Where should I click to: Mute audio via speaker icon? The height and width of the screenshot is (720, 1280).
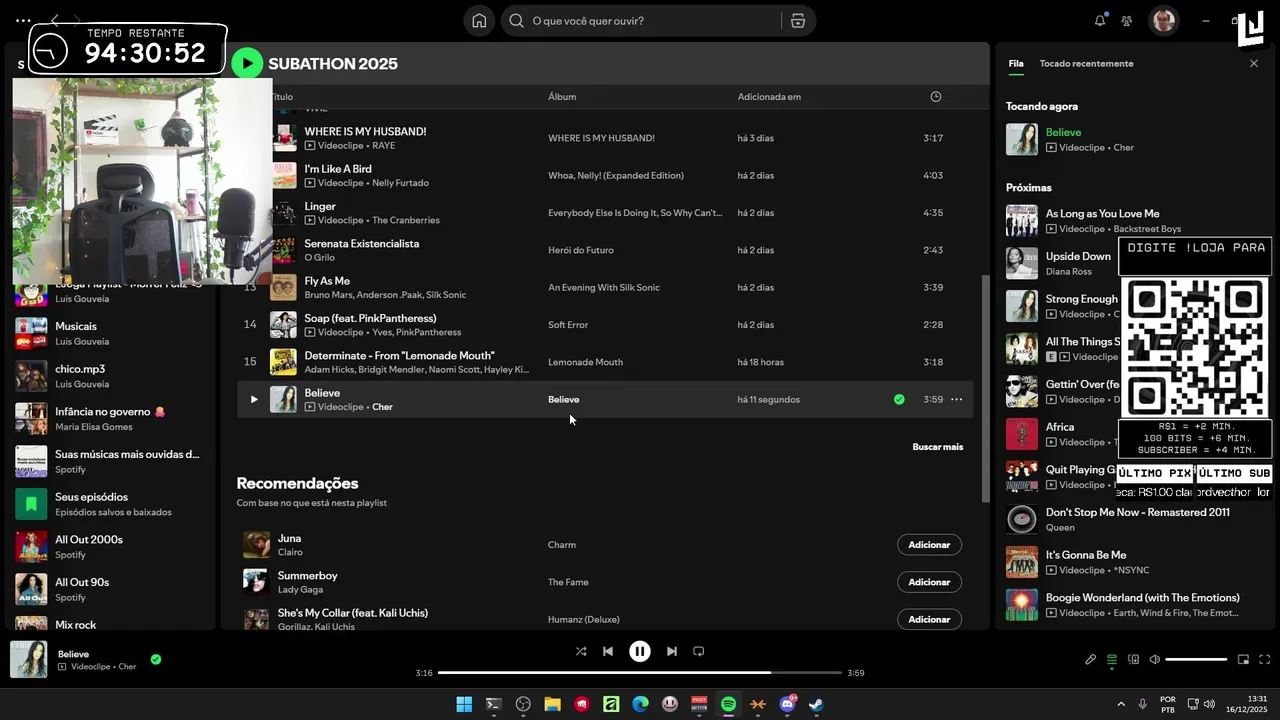1155,659
